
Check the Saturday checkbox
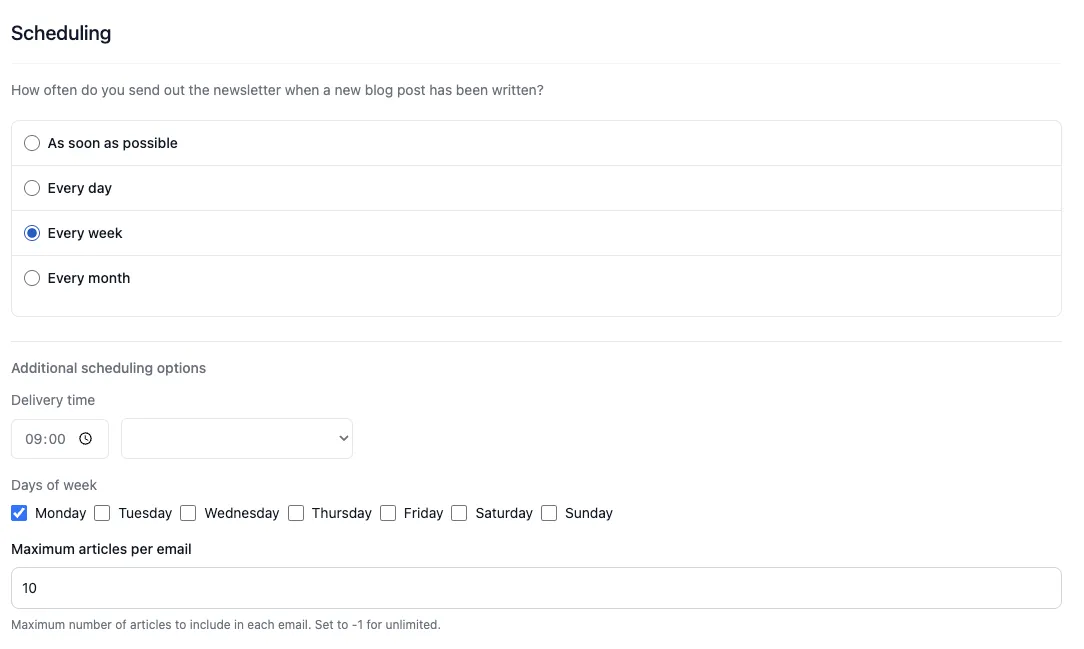(x=459, y=513)
